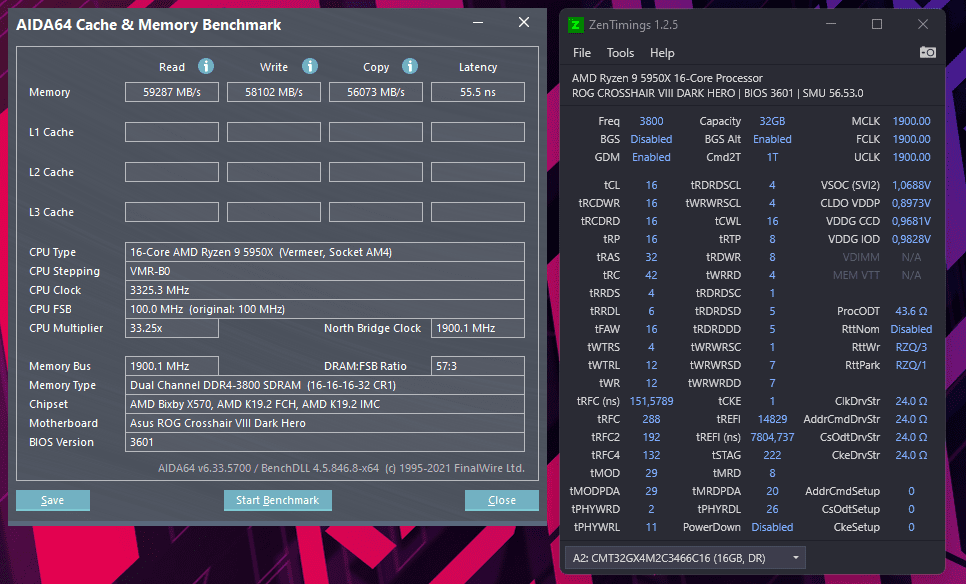966x584 pixels.
Task: Click the CLDO VDDP value 0,8973V
Action: [x=911, y=203]
